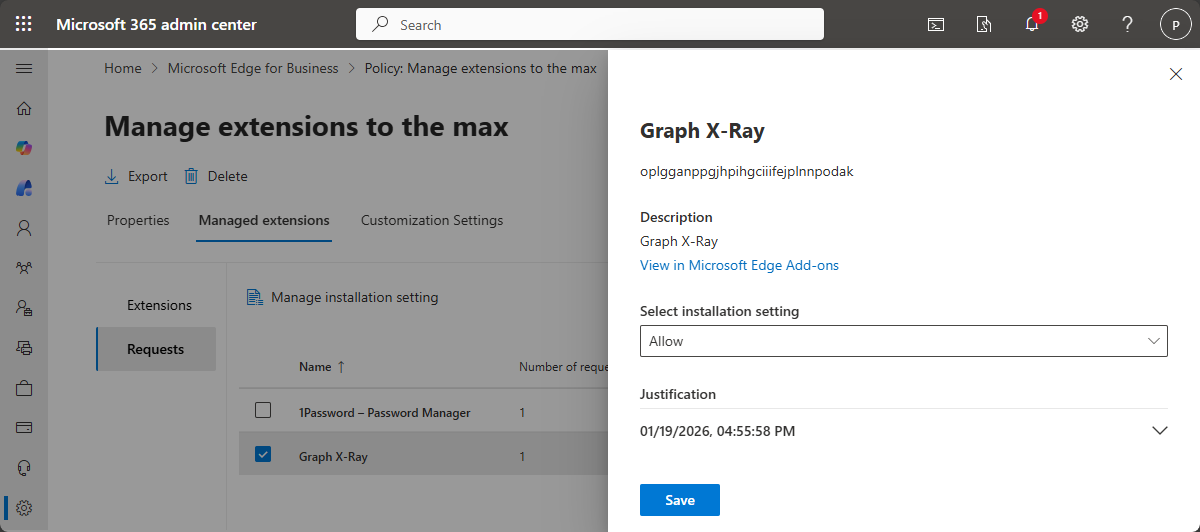Uncheck the Graph X-Ray row checkbox

(x=263, y=455)
